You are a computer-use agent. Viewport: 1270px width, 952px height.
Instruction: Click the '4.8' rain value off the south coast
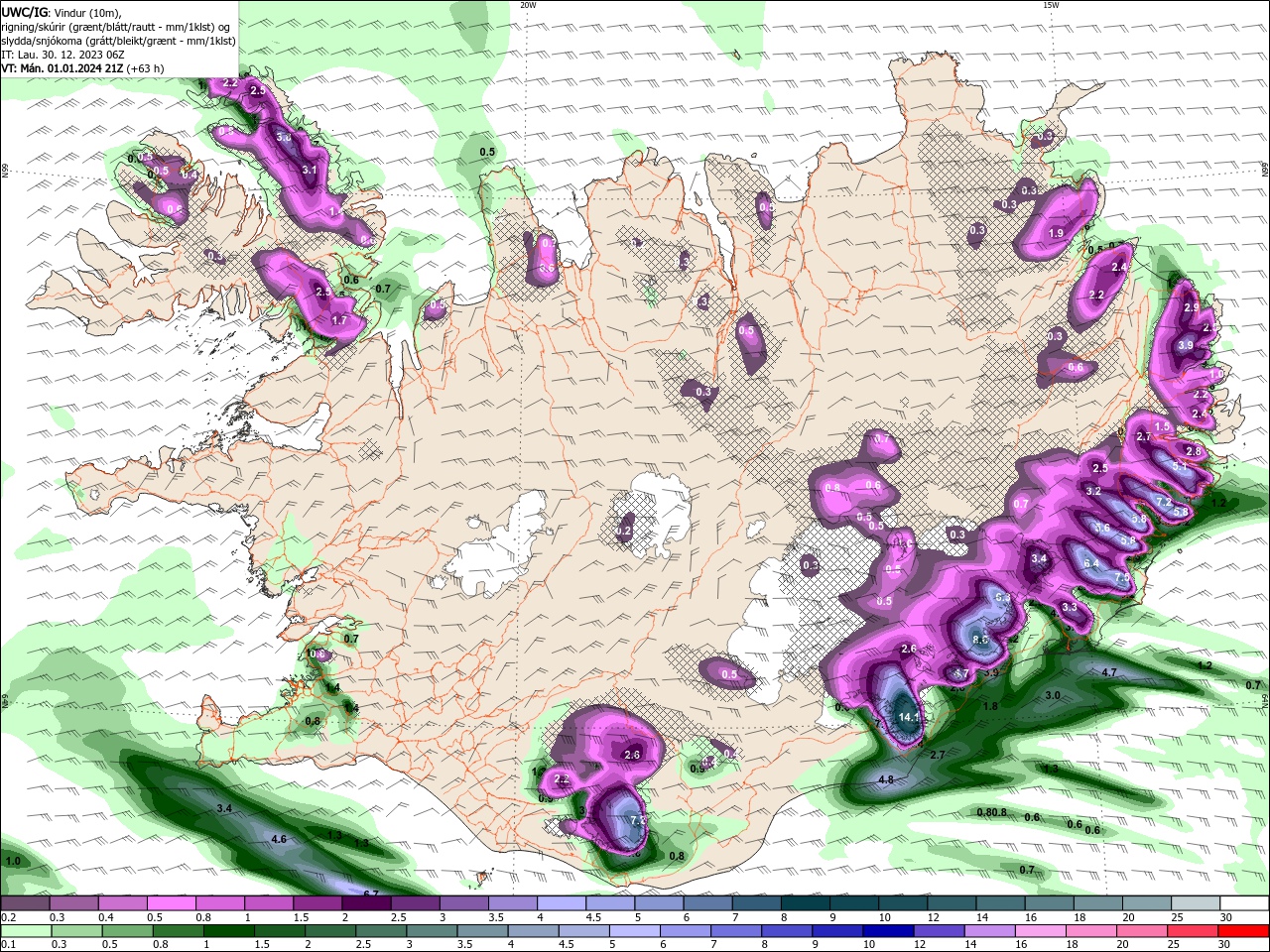coord(886,780)
